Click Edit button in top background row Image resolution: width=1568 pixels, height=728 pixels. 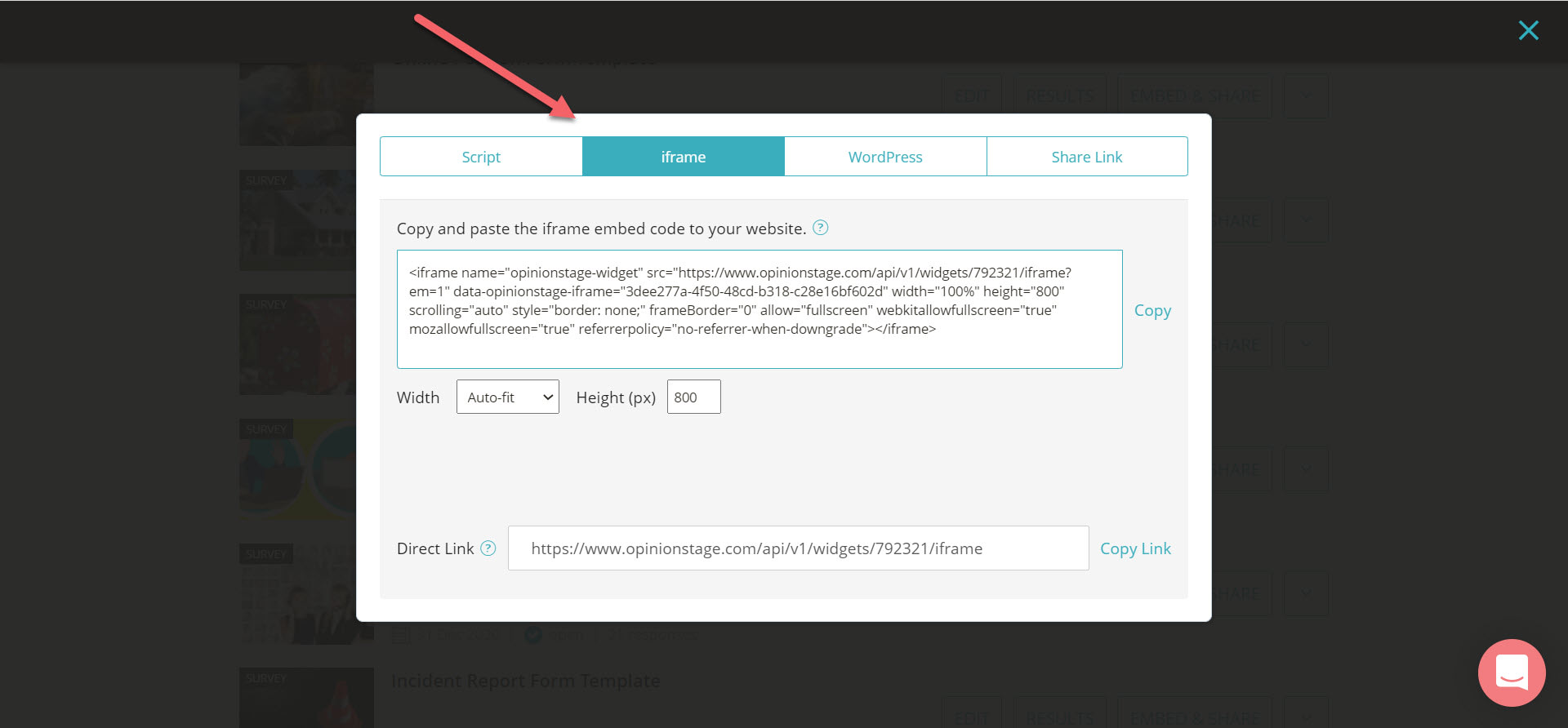pyautogui.click(x=972, y=96)
